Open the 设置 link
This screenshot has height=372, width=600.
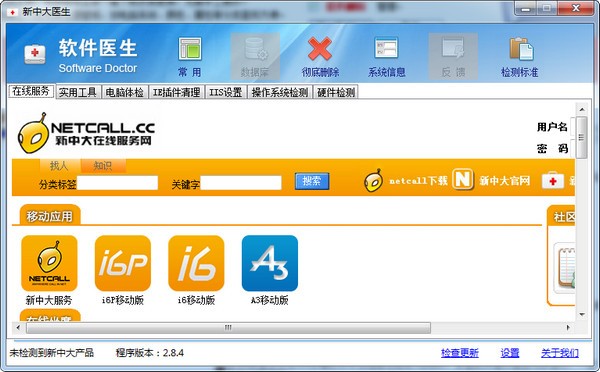tap(510, 353)
